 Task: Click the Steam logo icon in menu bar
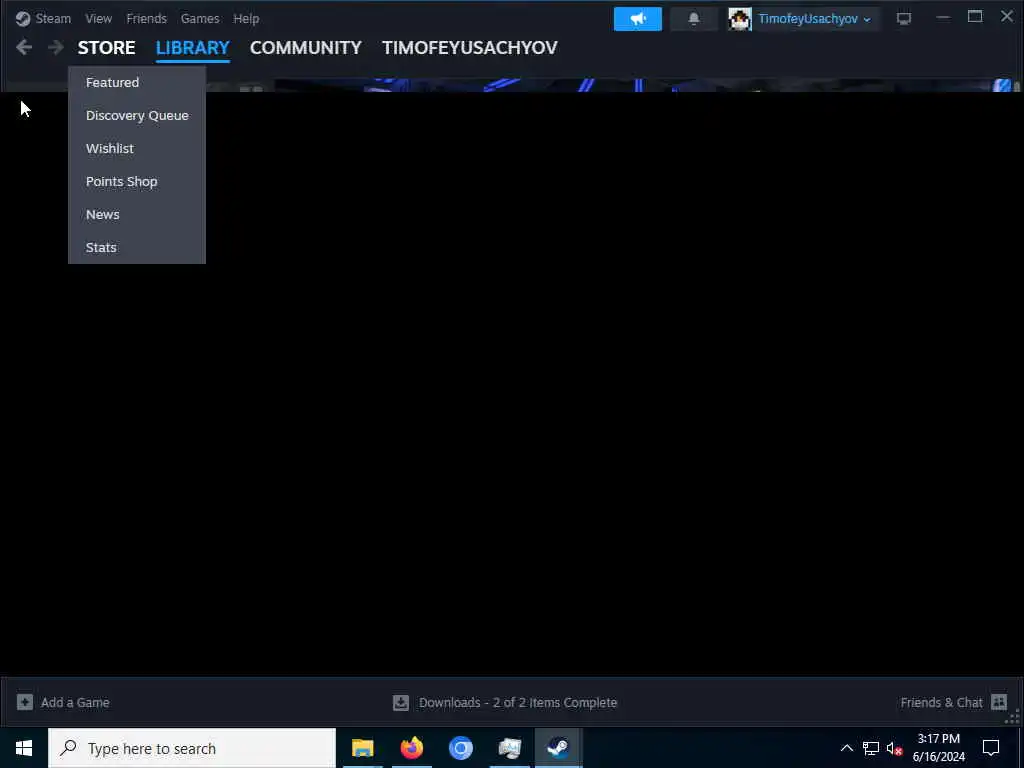point(23,18)
